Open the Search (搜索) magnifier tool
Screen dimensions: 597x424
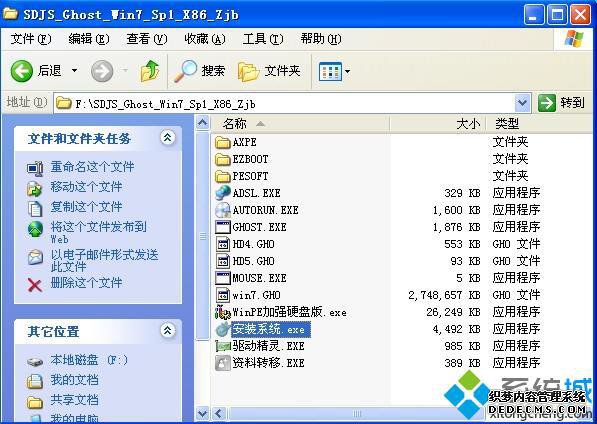(200, 71)
